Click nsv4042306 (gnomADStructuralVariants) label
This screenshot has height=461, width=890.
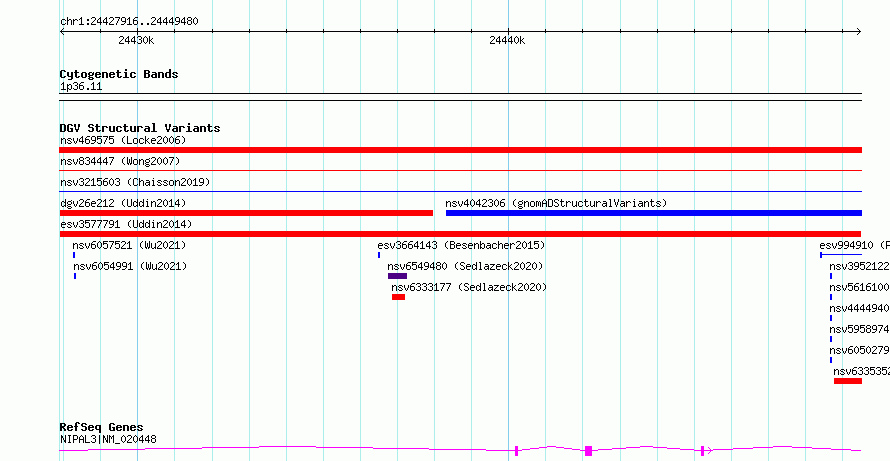tap(556, 203)
